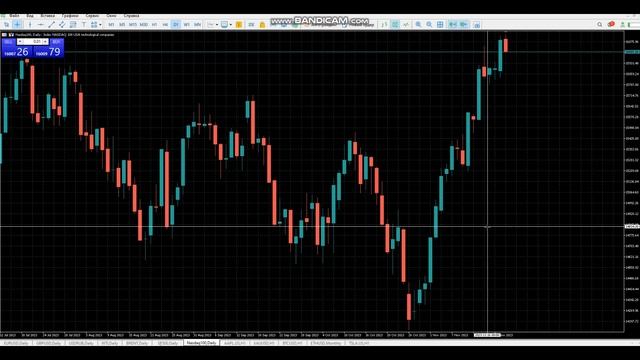
Task: Set timeframe to M5
Action: 122,25
